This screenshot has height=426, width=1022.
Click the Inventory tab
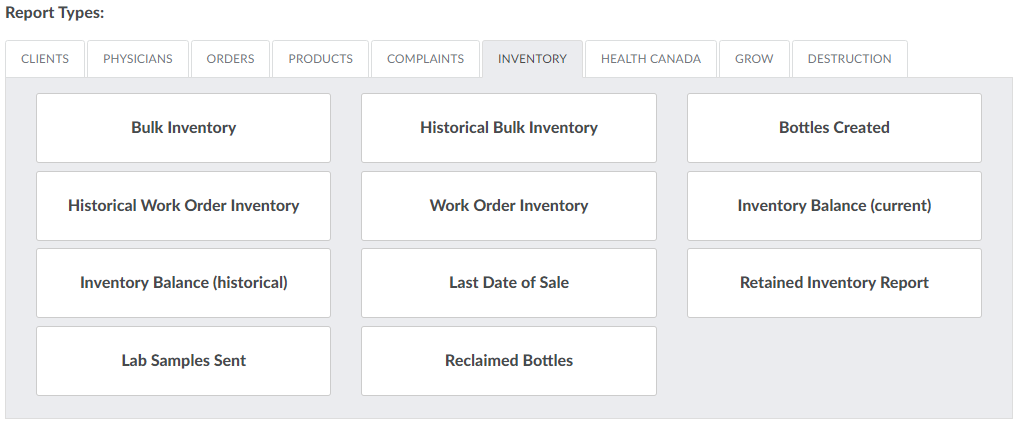(x=532, y=59)
